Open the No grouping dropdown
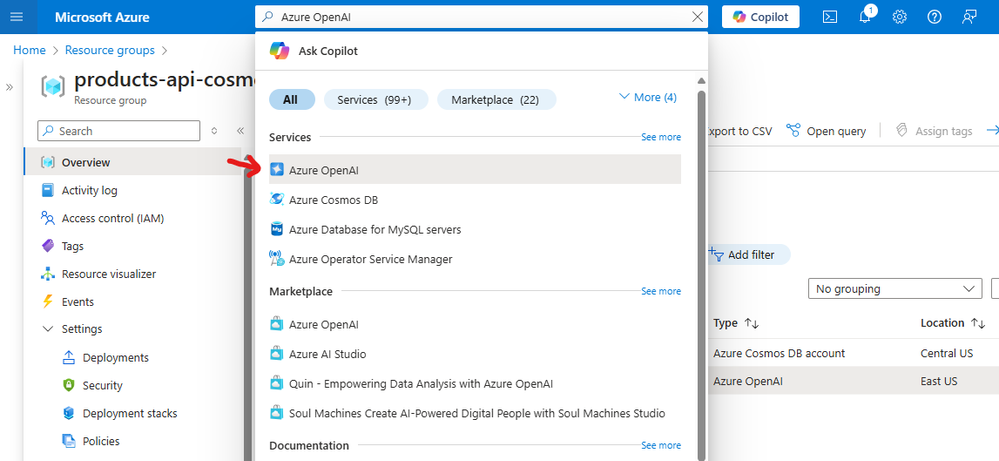The height and width of the screenshot is (461, 999). 895,288
